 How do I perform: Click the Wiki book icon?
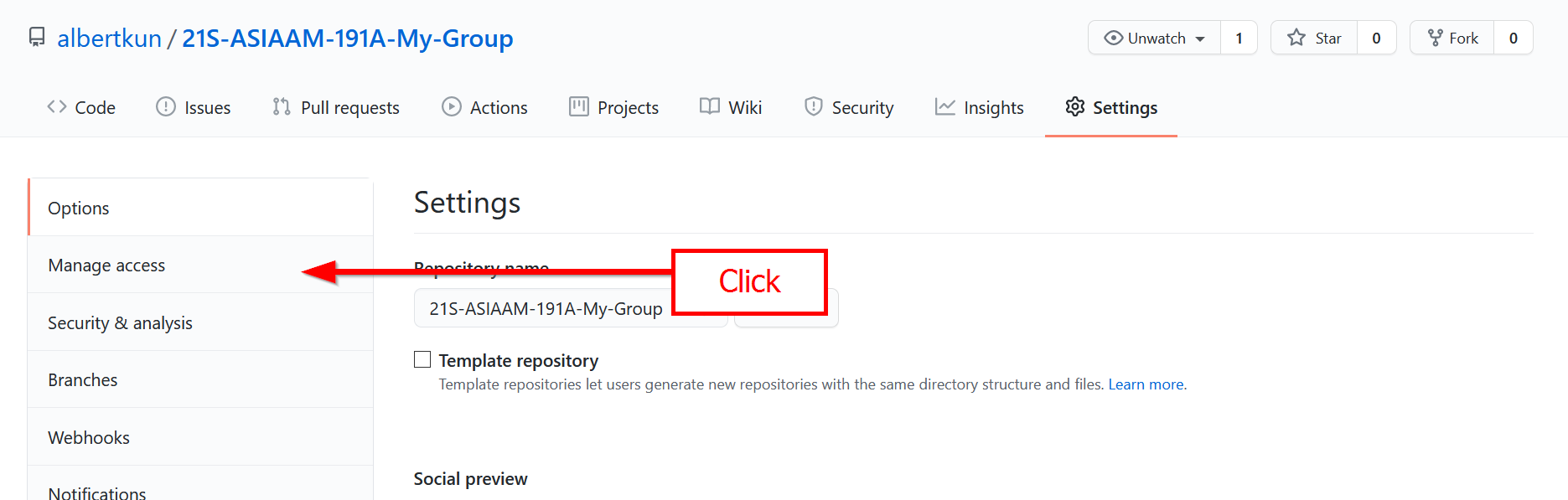click(710, 107)
